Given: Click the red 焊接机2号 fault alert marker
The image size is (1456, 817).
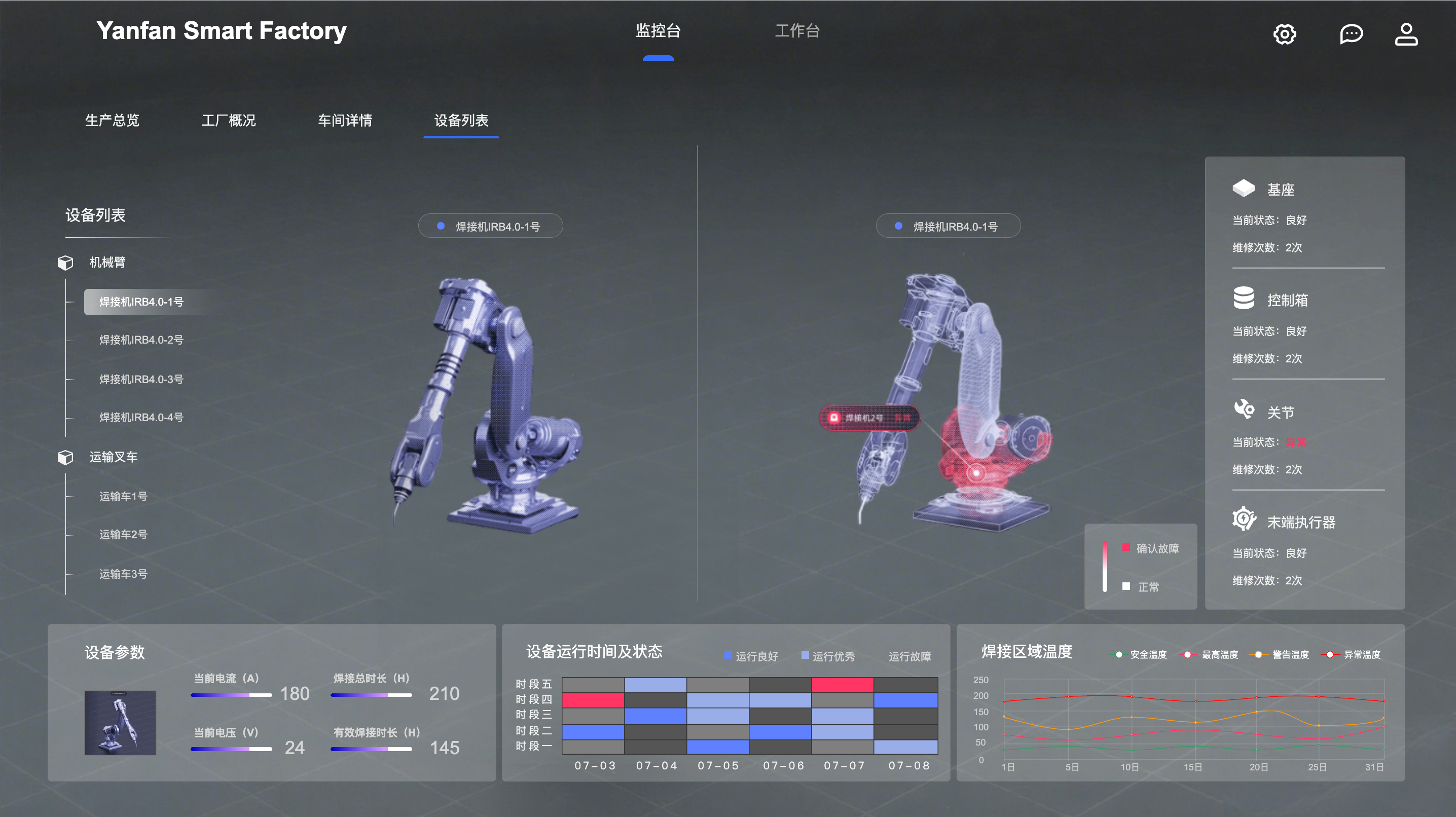Looking at the screenshot, I should click(x=869, y=418).
